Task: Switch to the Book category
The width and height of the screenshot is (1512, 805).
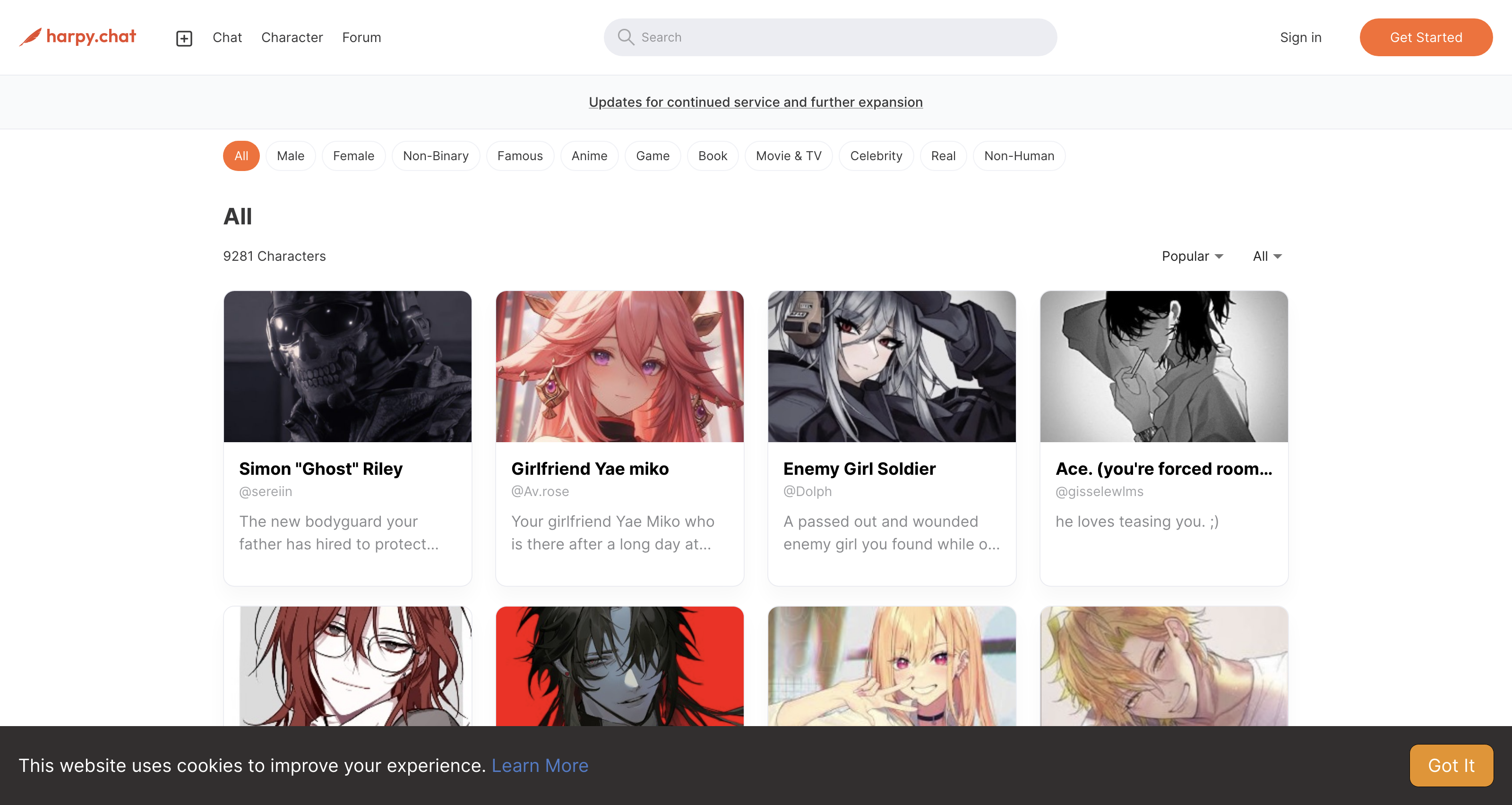Action: click(713, 156)
